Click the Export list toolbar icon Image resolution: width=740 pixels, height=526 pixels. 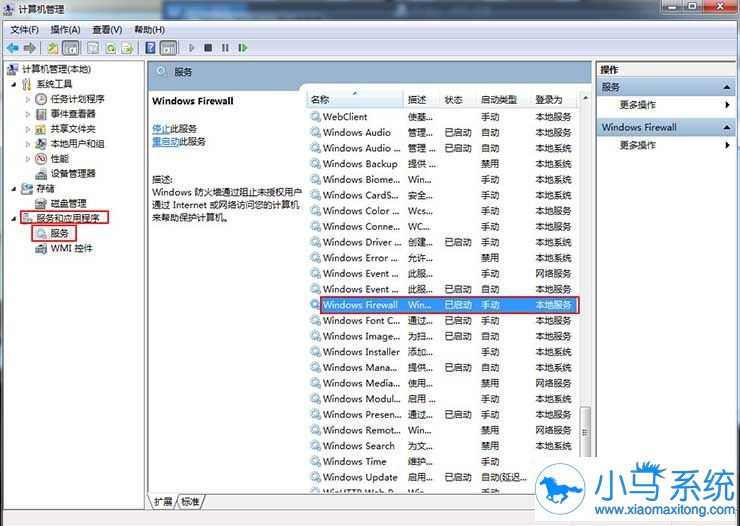click(127, 48)
